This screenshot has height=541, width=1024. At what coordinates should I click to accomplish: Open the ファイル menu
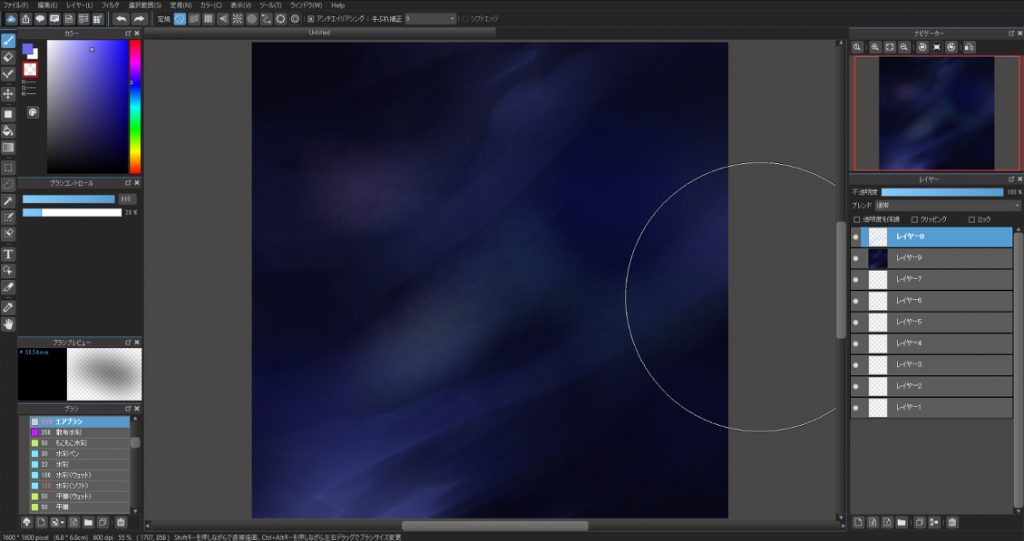(x=15, y=5)
